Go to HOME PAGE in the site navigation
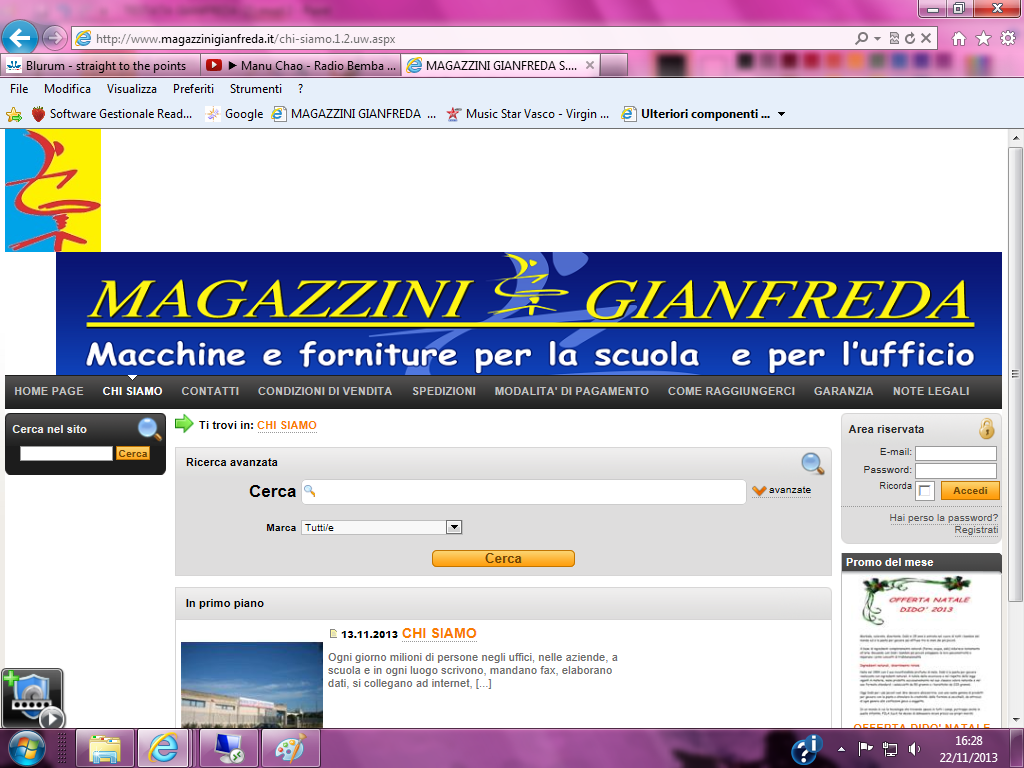This screenshot has height=768, width=1024. coord(49,391)
